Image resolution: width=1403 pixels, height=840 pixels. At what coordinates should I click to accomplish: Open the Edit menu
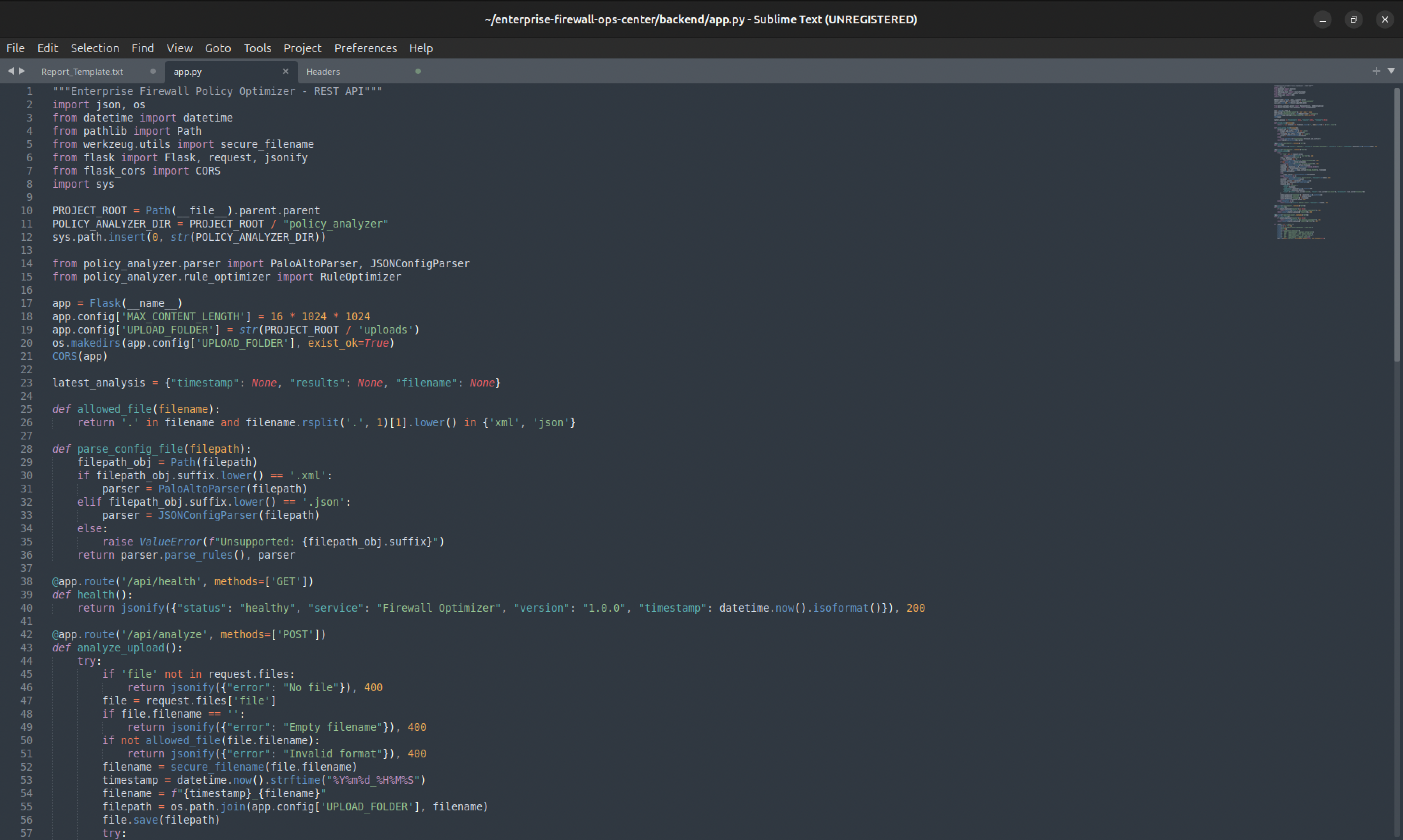click(48, 48)
